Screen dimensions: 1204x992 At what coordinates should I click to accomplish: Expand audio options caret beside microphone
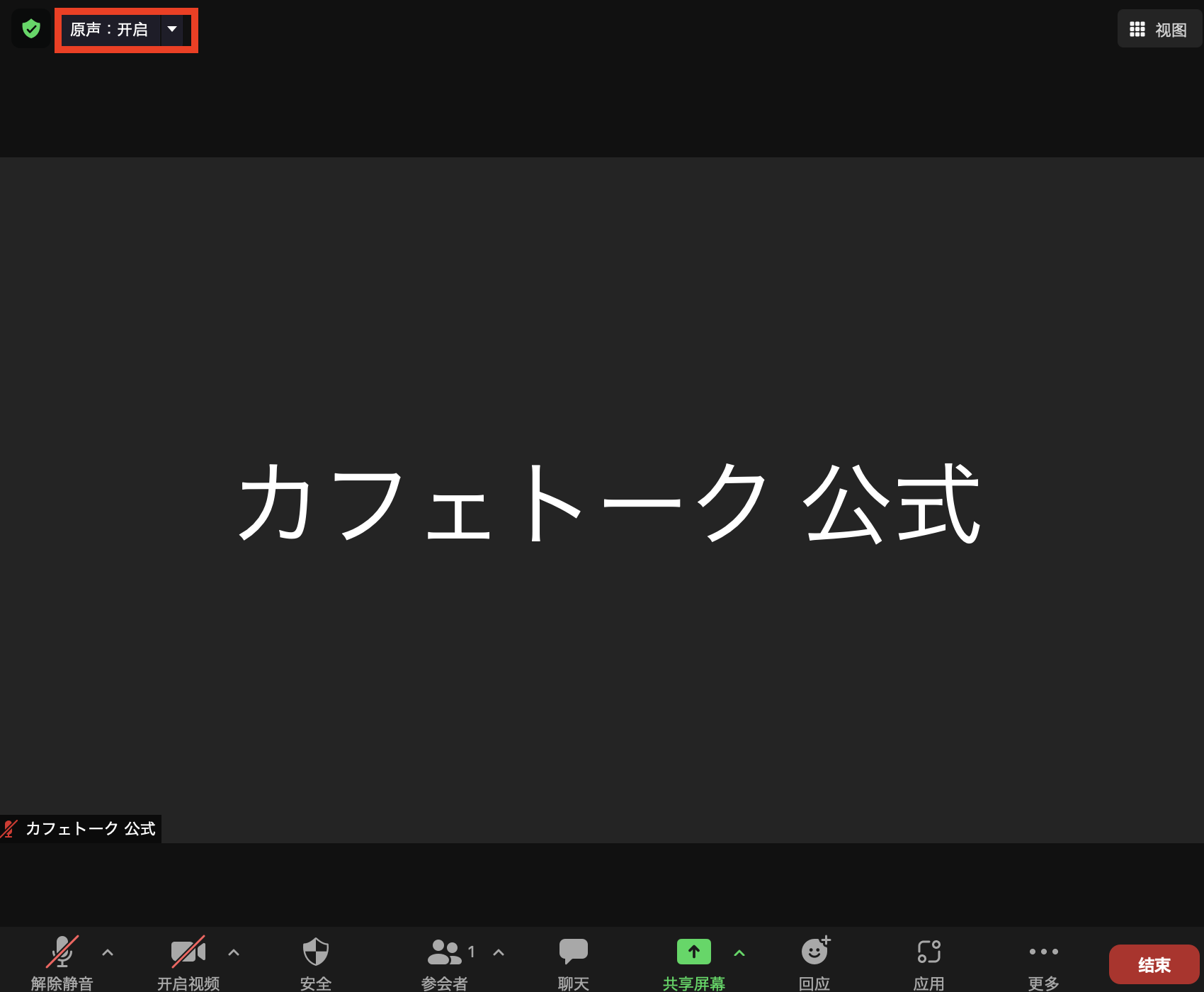point(108,952)
